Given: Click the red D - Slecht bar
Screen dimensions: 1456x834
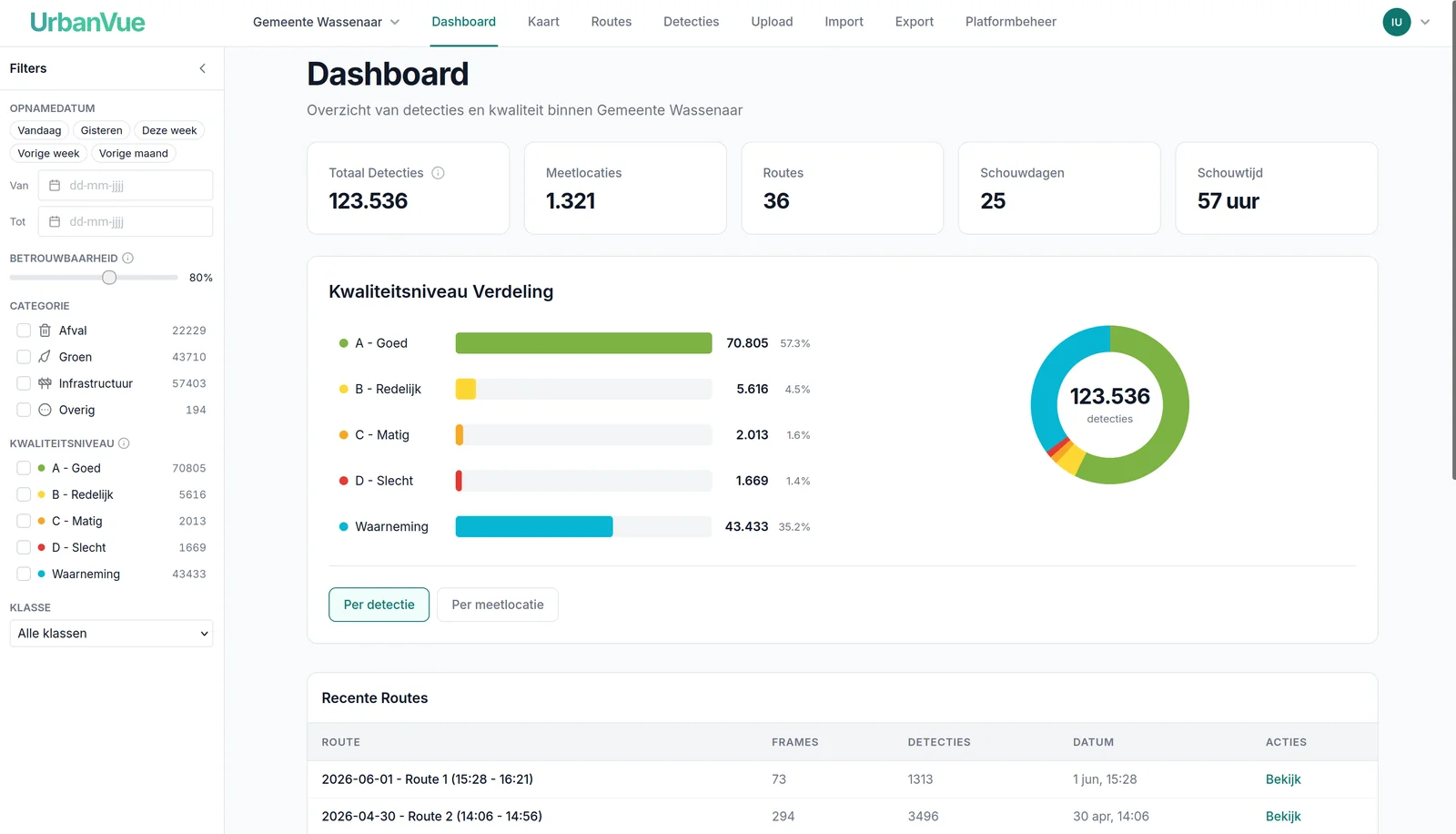Looking at the screenshot, I should [459, 481].
